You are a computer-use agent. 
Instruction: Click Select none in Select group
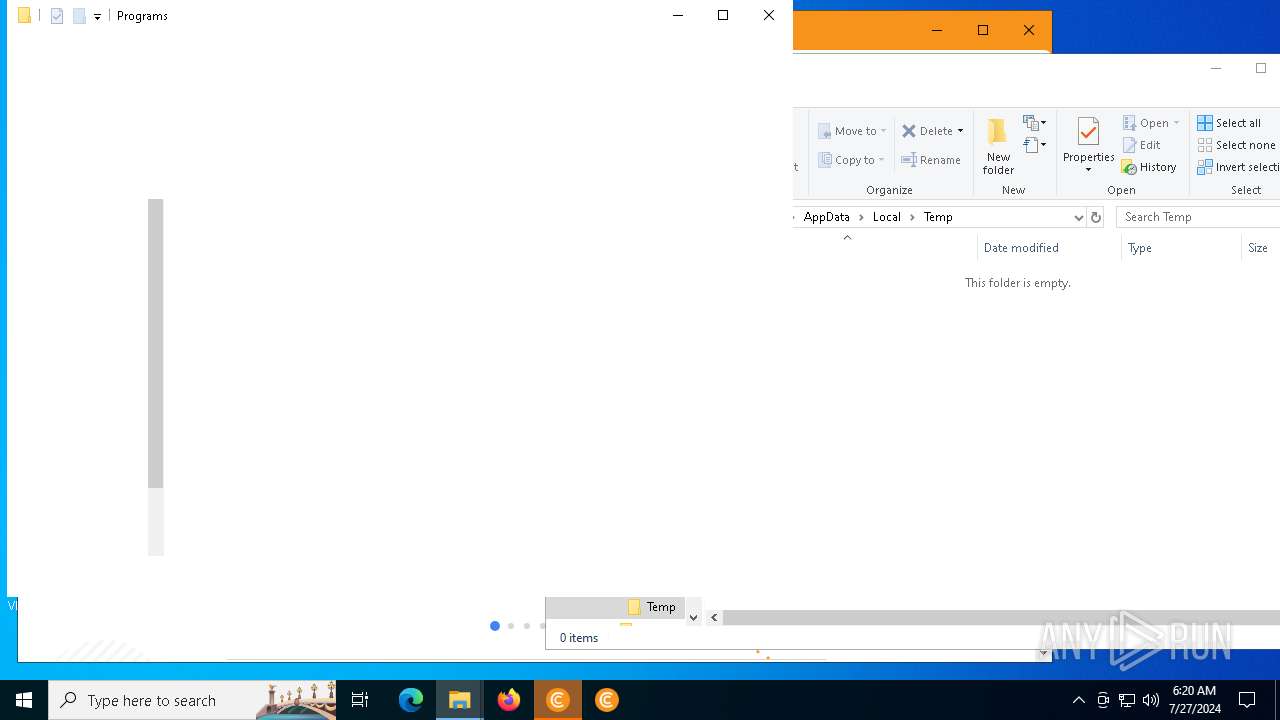pos(1236,145)
